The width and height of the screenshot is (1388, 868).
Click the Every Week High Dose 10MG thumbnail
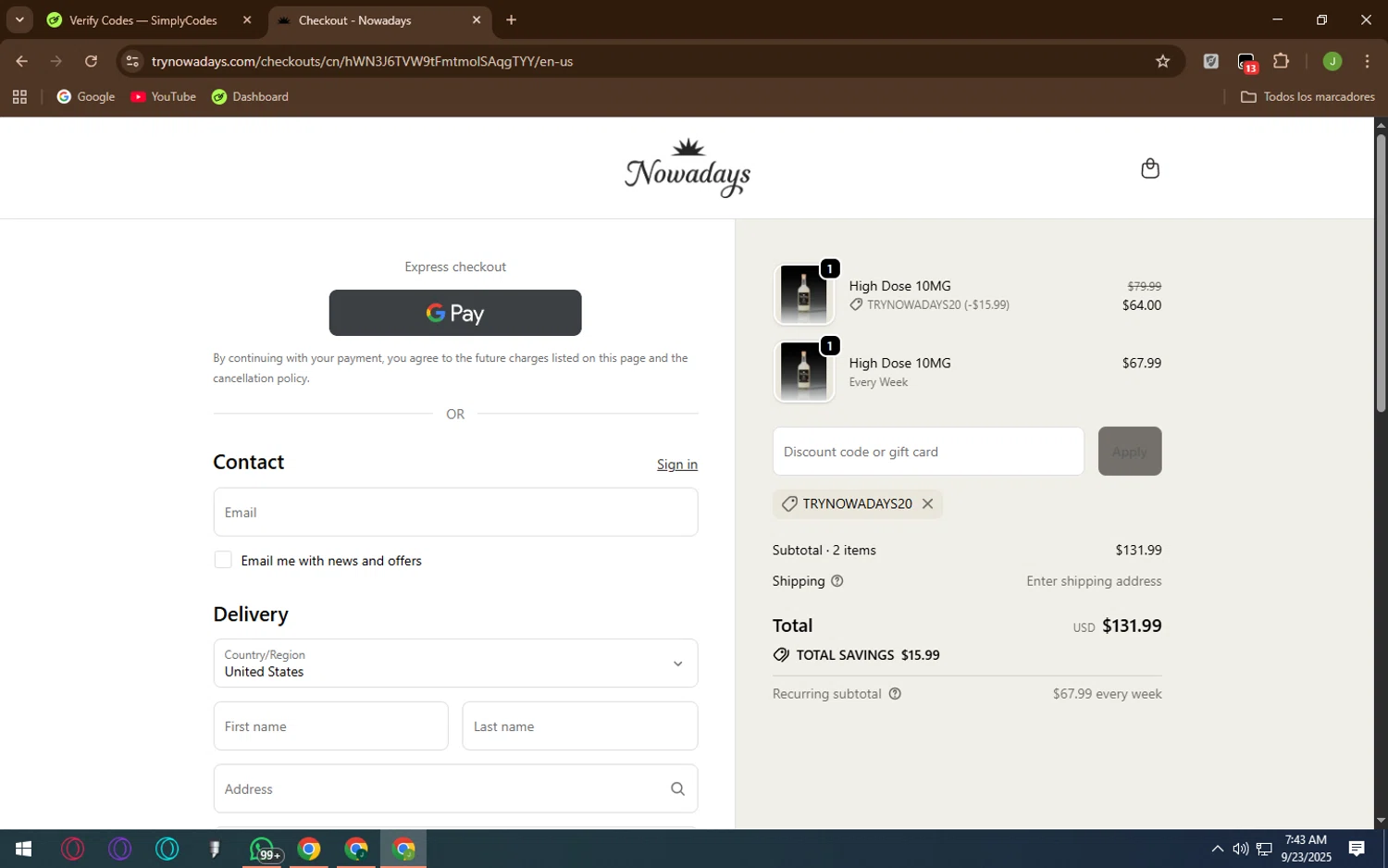tap(804, 372)
